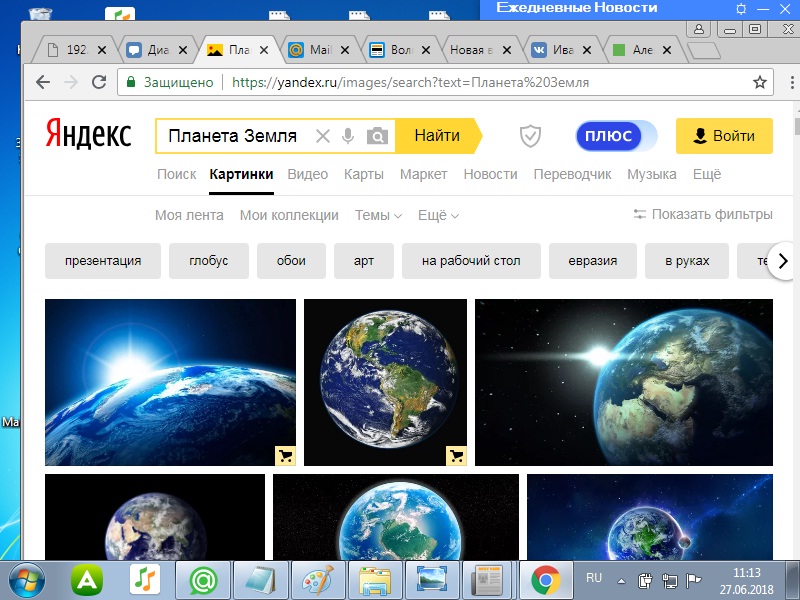This screenshot has width=800, height=600.
Task: Switch to the Mail browser tab
Action: pyautogui.click(x=319, y=50)
